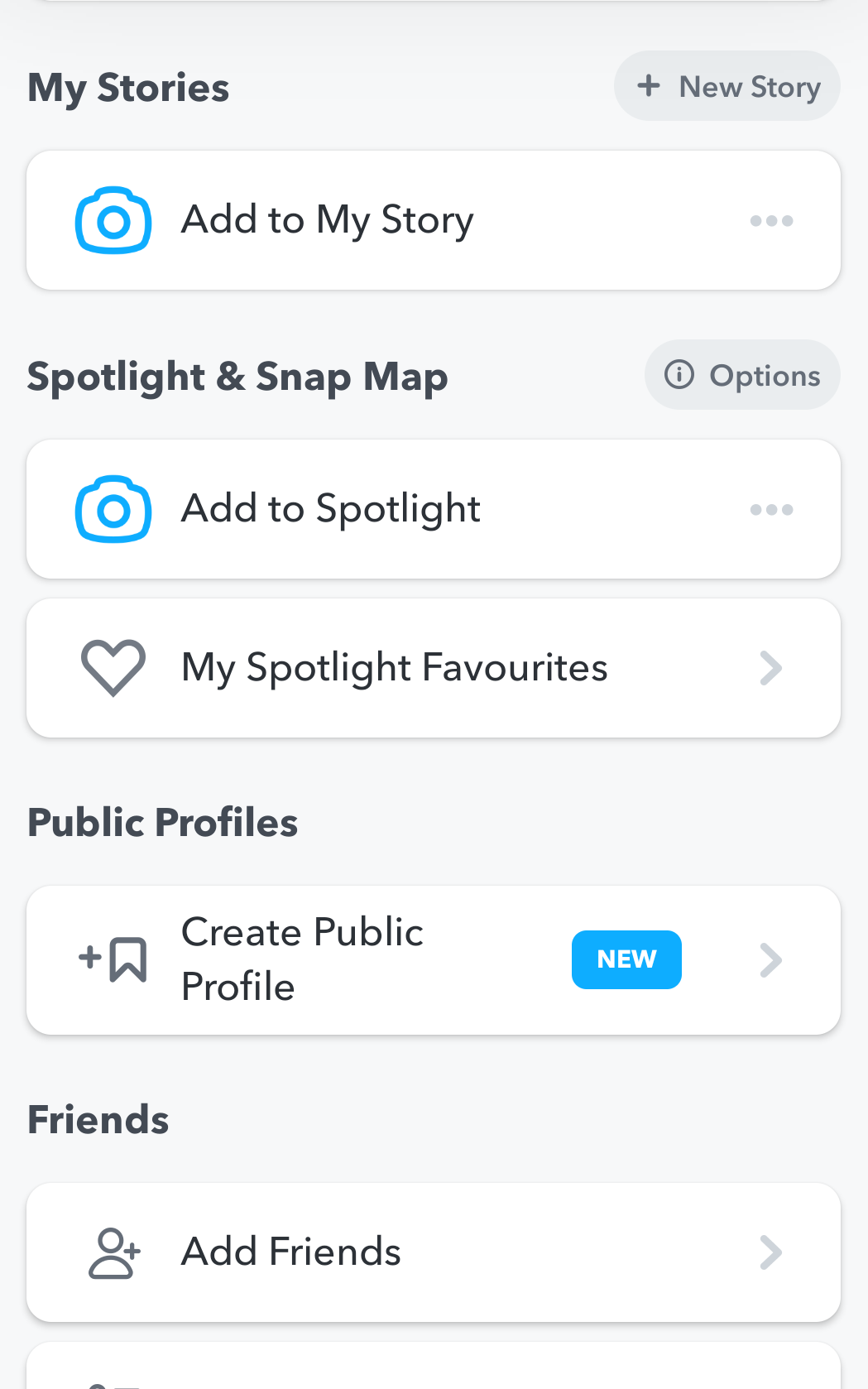The width and height of the screenshot is (868, 1389).
Task: Select Add to My Story row
Action: click(434, 220)
